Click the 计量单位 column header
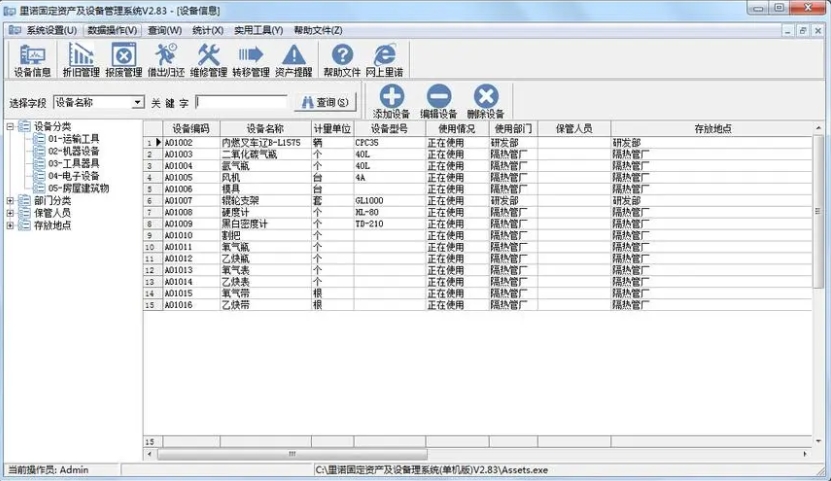The height and width of the screenshot is (481, 831). point(332,129)
